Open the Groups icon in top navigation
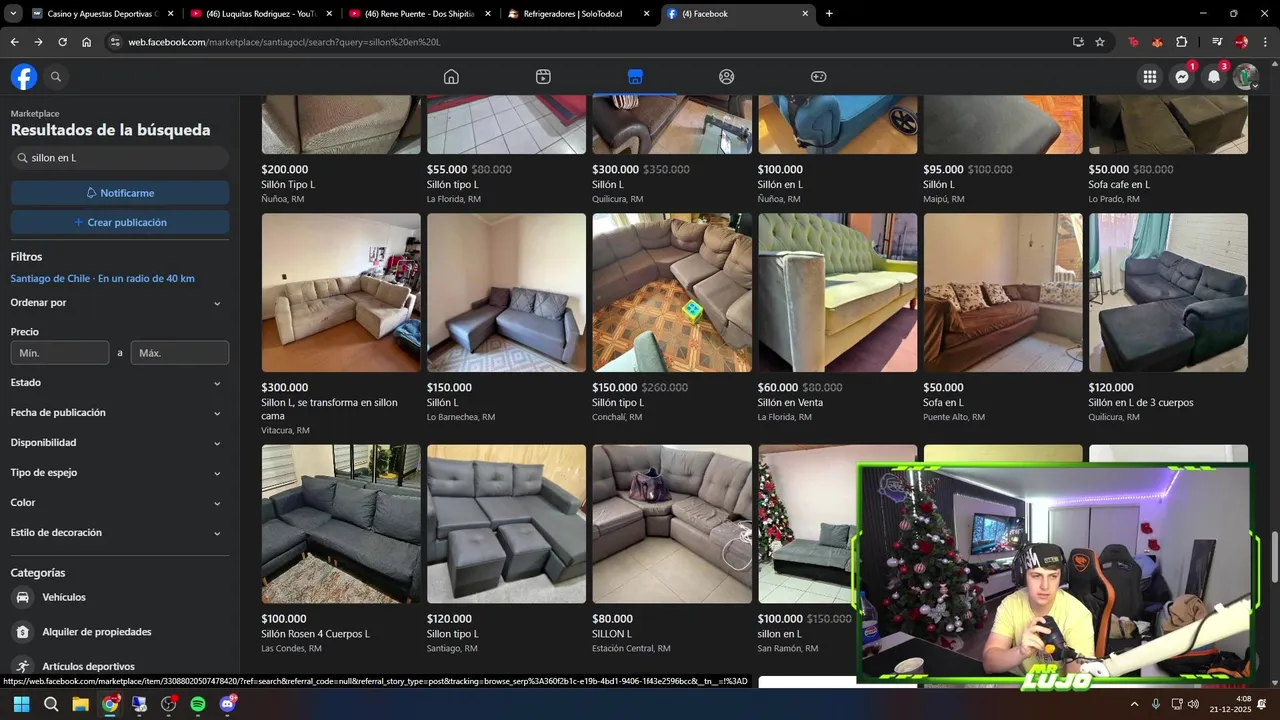1280x720 pixels. click(x=727, y=77)
